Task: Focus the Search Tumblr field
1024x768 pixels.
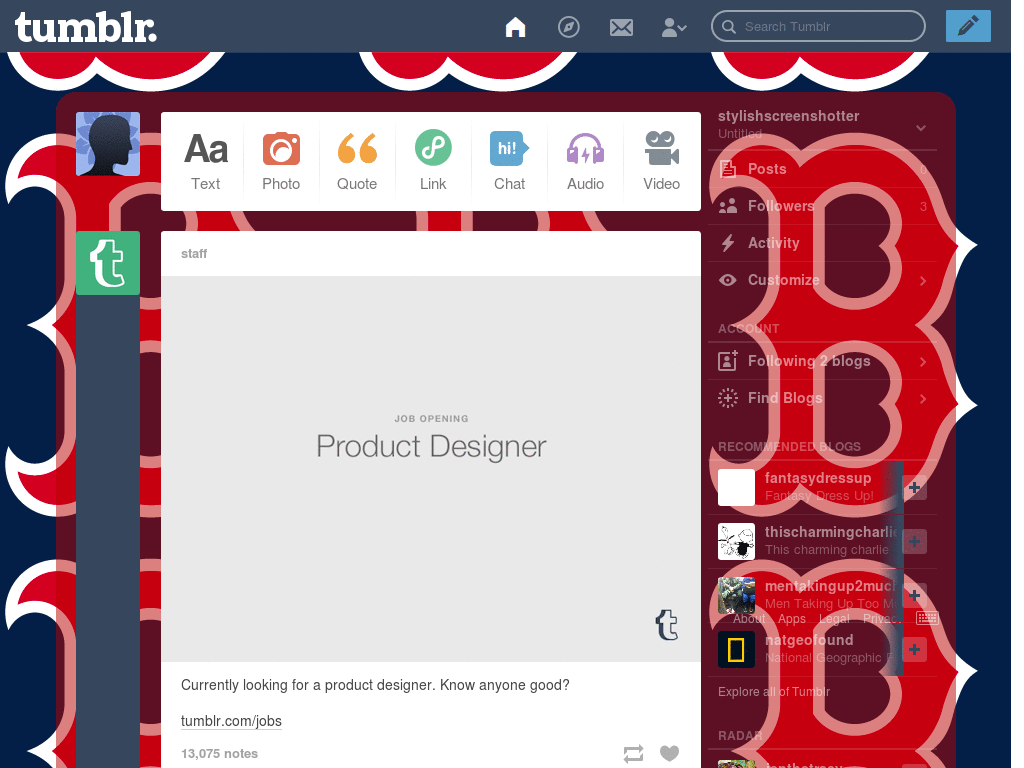Action: point(818,26)
